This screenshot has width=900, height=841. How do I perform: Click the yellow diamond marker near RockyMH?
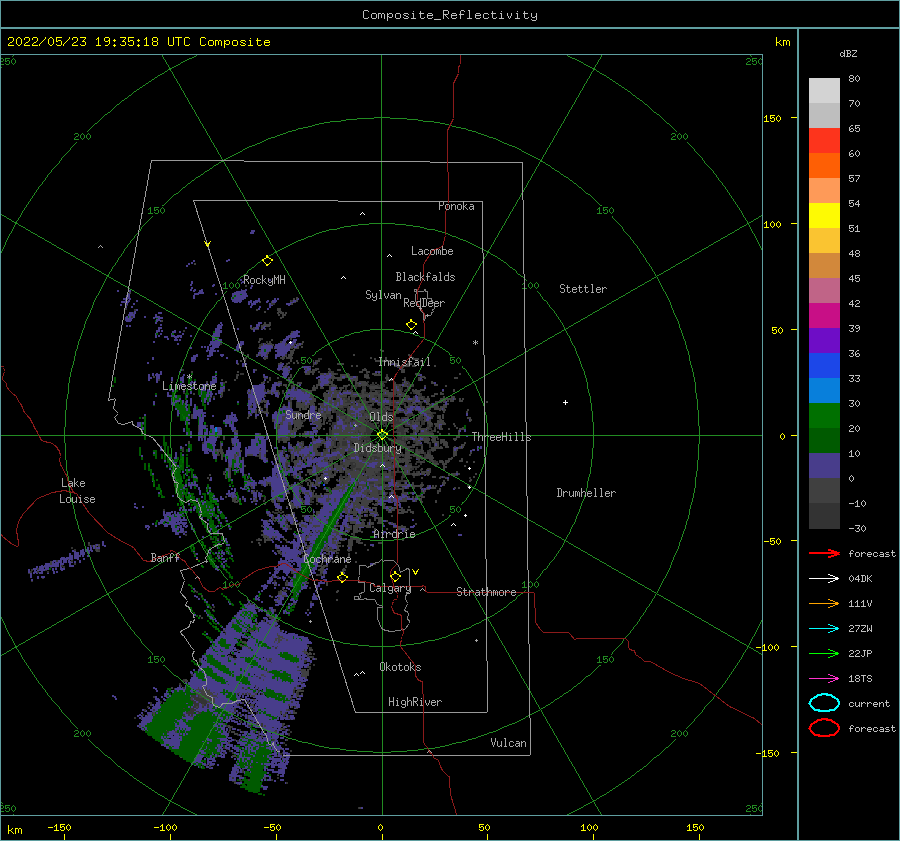coord(267,261)
